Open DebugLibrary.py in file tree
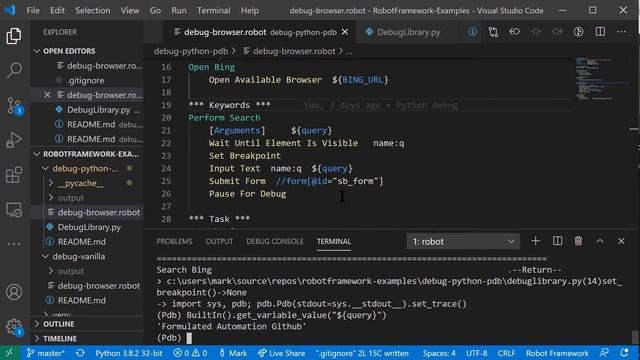The height and width of the screenshot is (360, 640). coord(89,227)
